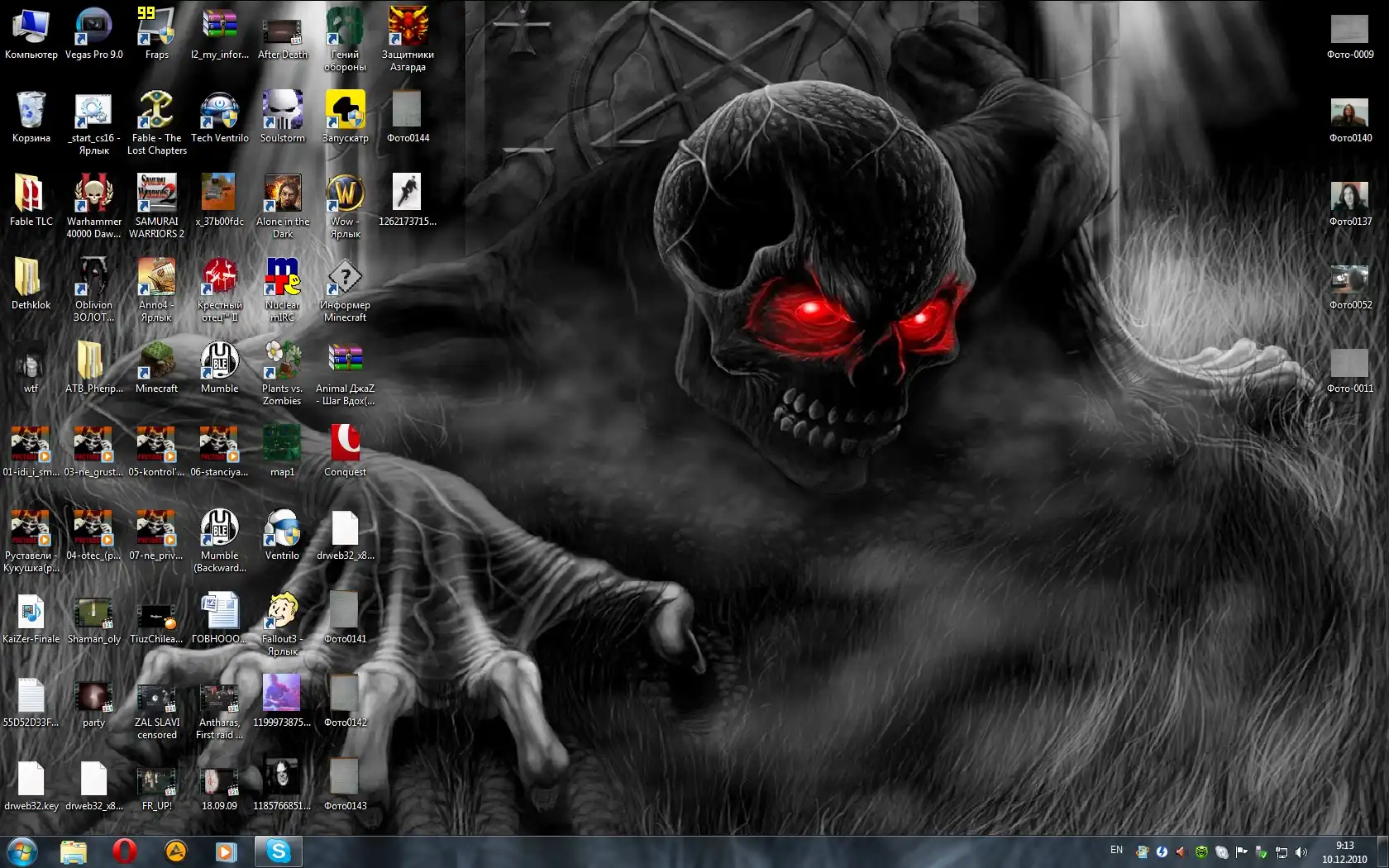
Task: Switch to Skype in the taskbar
Action: (x=278, y=851)
